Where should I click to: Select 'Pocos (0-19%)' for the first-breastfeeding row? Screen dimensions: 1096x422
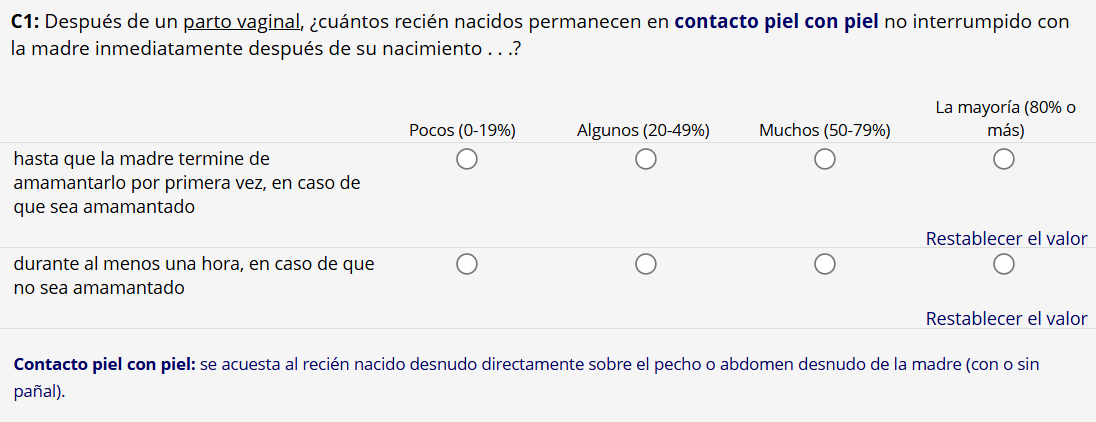466,159
